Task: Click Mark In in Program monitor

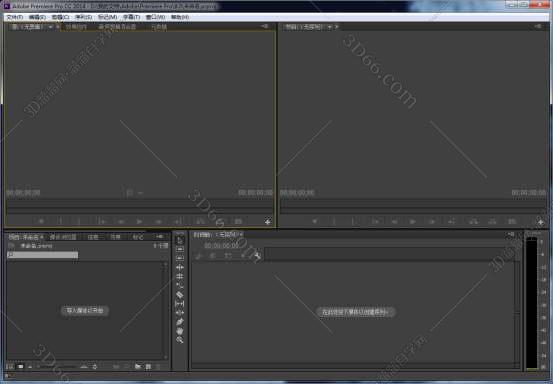Action: pos(334,221)
